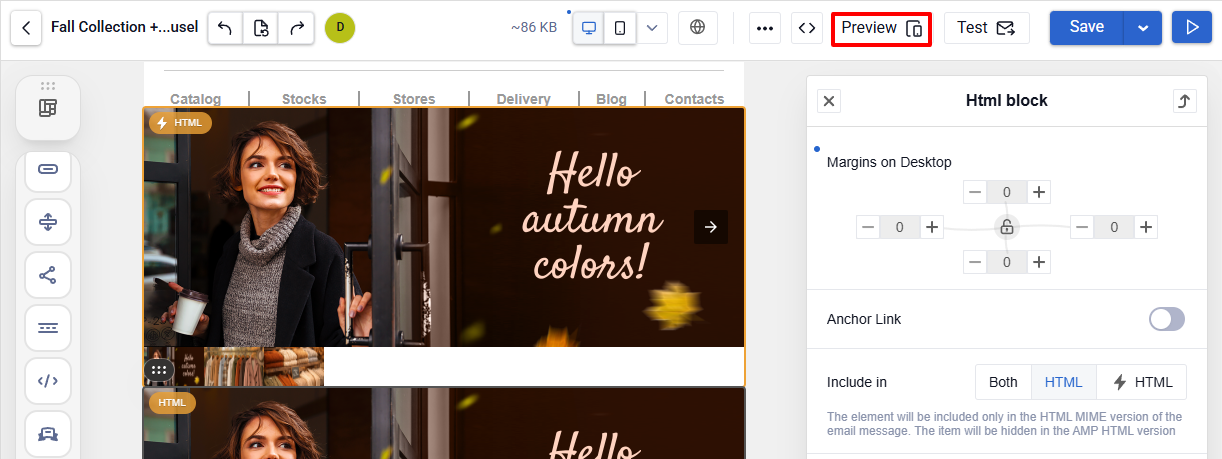Select the hello autumn carousel thumbnail
Image resolution: width=1222 pixels, height=459 pixels.
pos(174,366)
